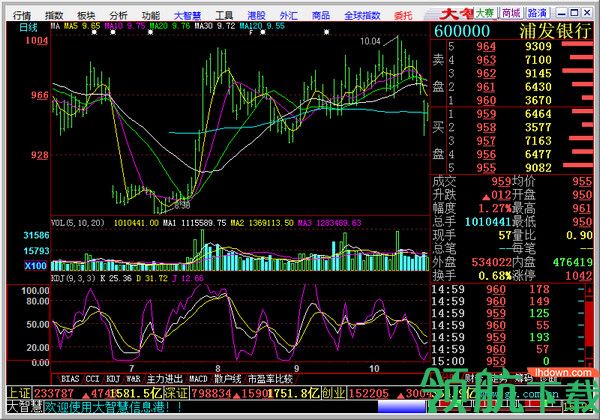Switch indicator to BIAS tab
The width and height of the screenshot is (600, 420).
pos(70,379)
